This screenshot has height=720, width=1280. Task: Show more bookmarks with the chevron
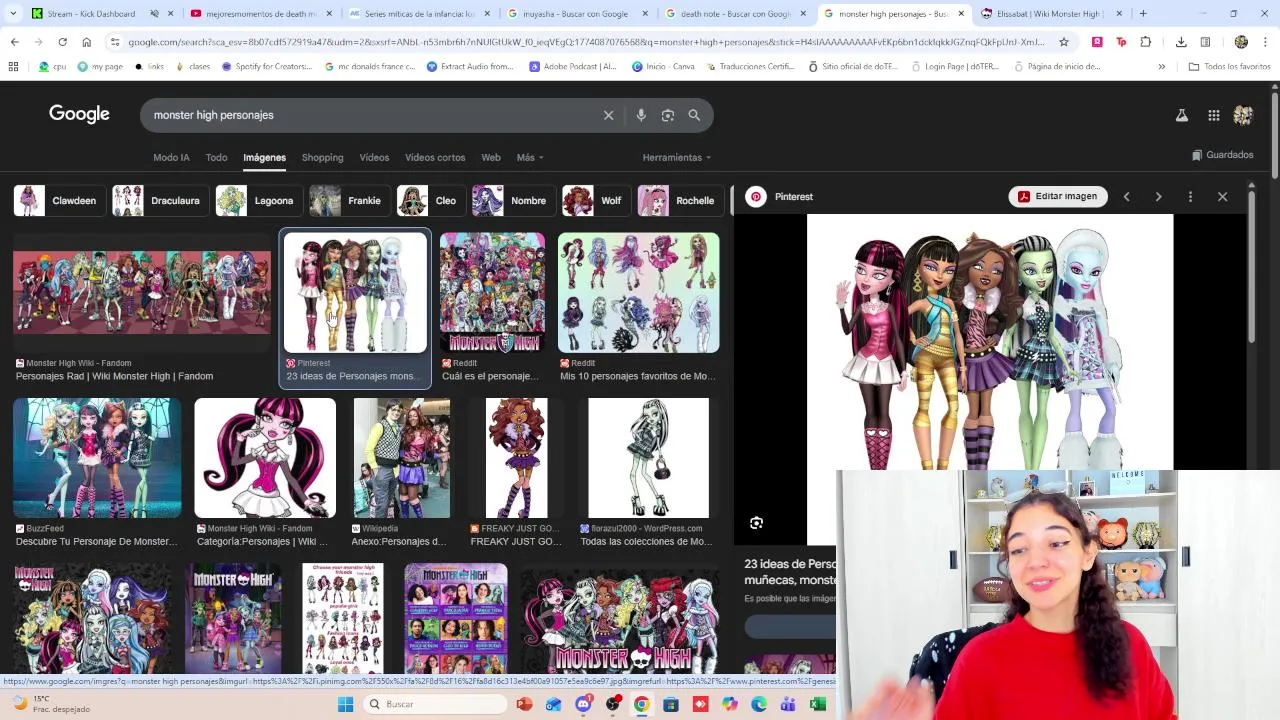coord(1161,67)
